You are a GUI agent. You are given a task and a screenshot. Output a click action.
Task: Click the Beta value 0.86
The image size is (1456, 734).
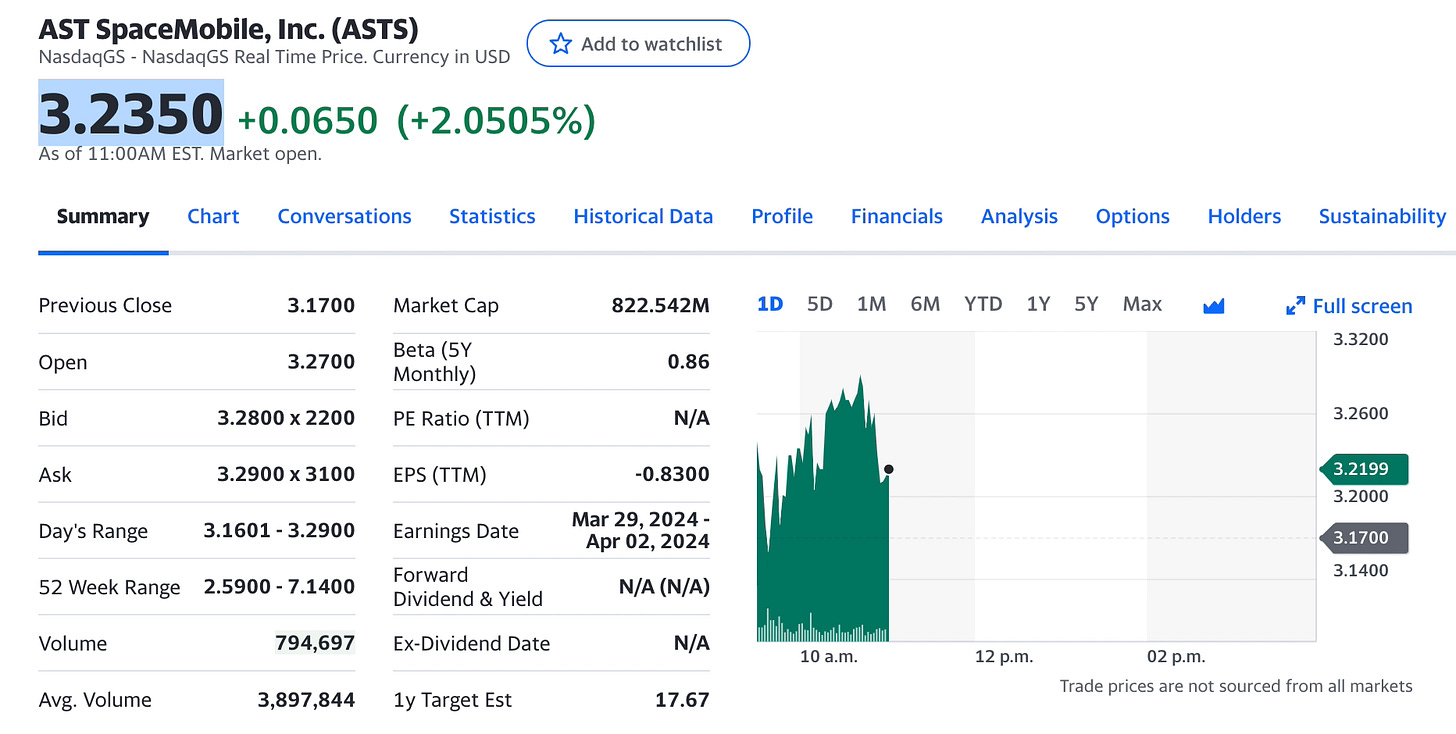(689, 362)
